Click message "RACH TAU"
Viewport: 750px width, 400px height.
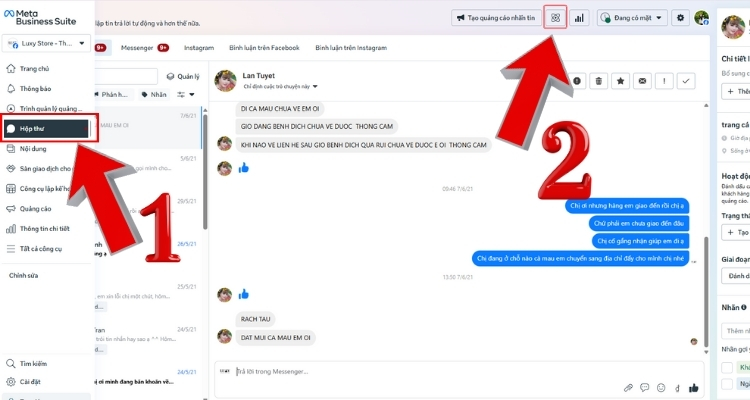coord(255,319)
